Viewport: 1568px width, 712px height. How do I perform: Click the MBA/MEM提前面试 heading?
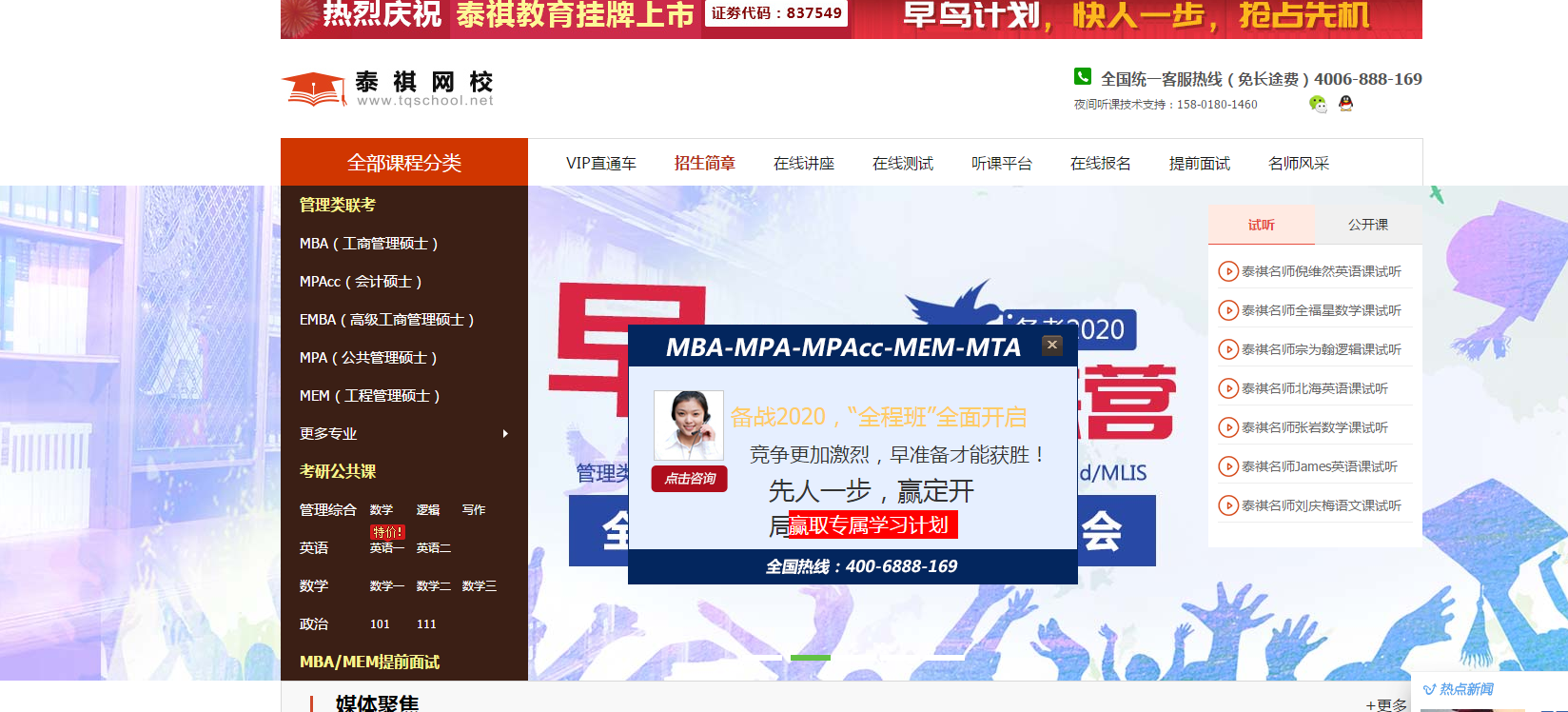[370, 662]
